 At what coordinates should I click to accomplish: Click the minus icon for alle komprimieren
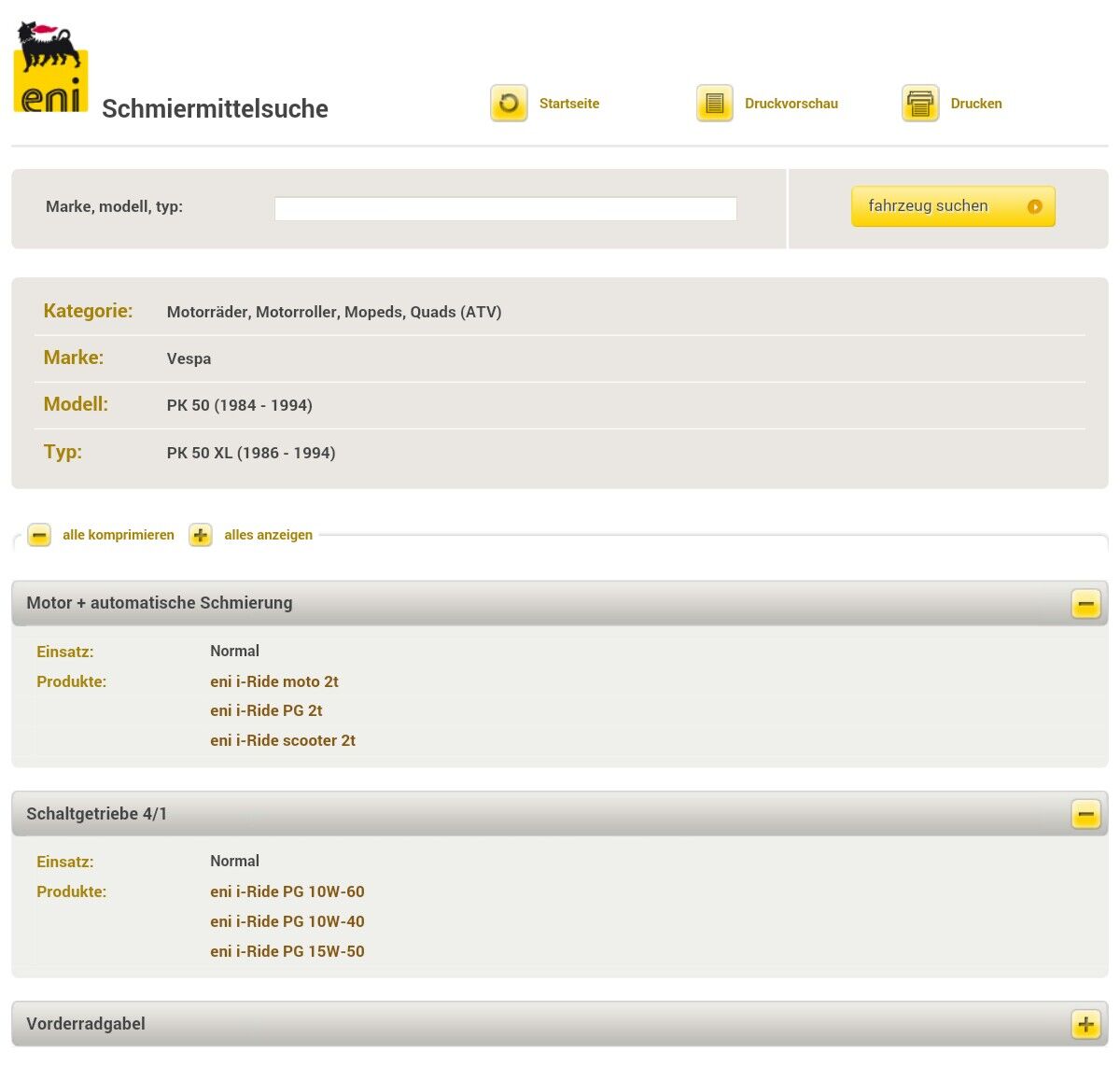pos(39,535)
